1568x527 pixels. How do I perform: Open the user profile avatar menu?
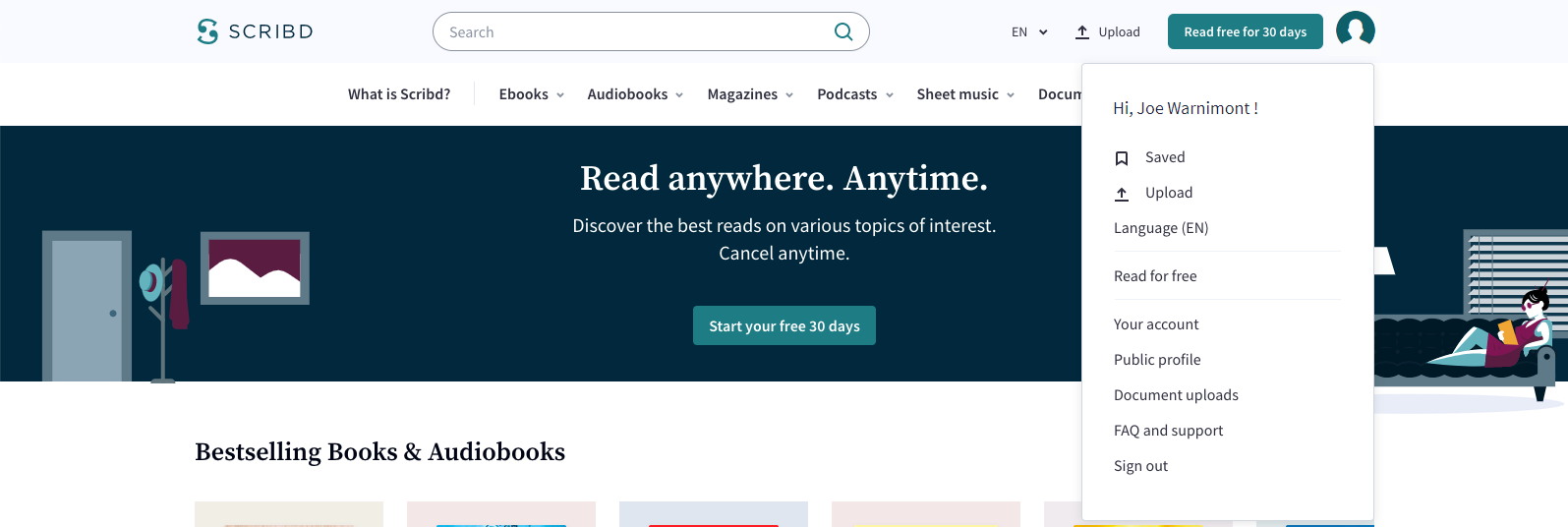tap(1355, 30)
